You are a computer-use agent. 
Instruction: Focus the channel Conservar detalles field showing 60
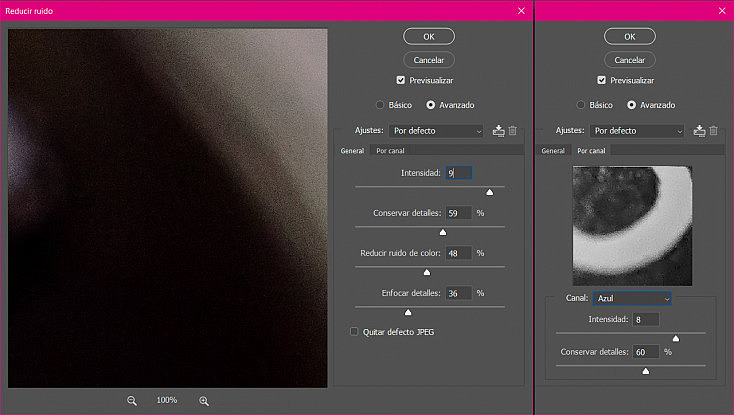point(646,352)
